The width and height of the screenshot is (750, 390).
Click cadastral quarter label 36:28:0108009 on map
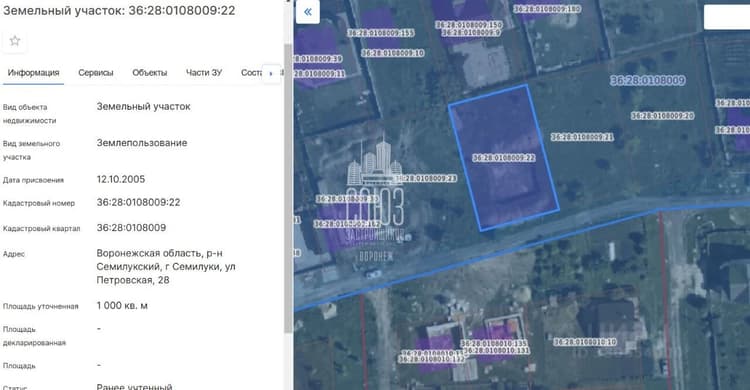(648, 80)
